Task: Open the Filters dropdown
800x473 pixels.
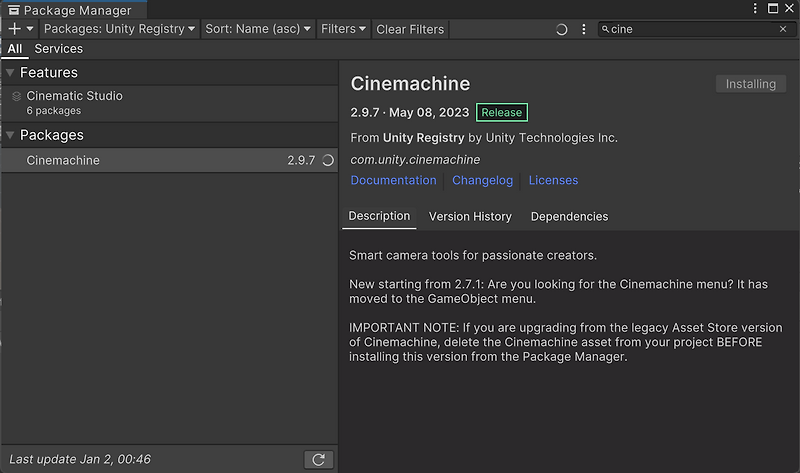Action: (343, 29)
